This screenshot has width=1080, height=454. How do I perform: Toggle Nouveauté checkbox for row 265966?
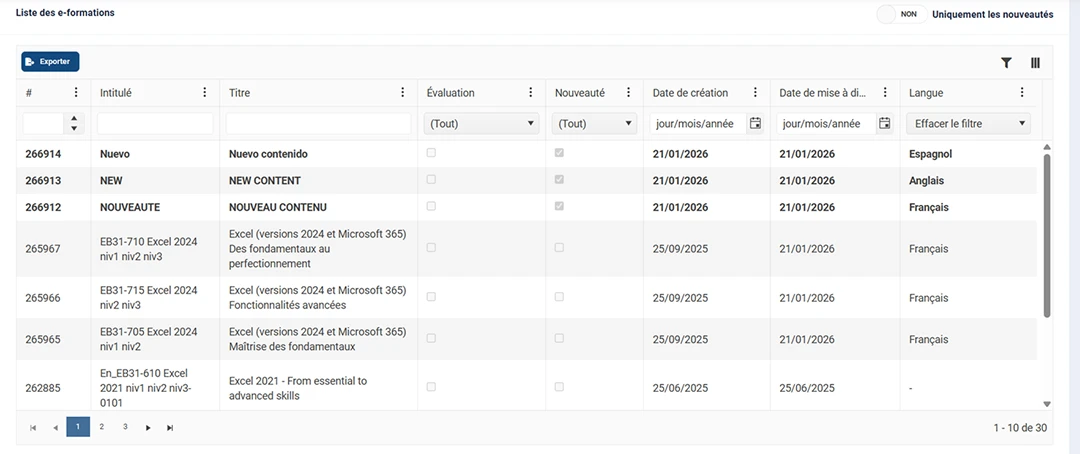559,297
